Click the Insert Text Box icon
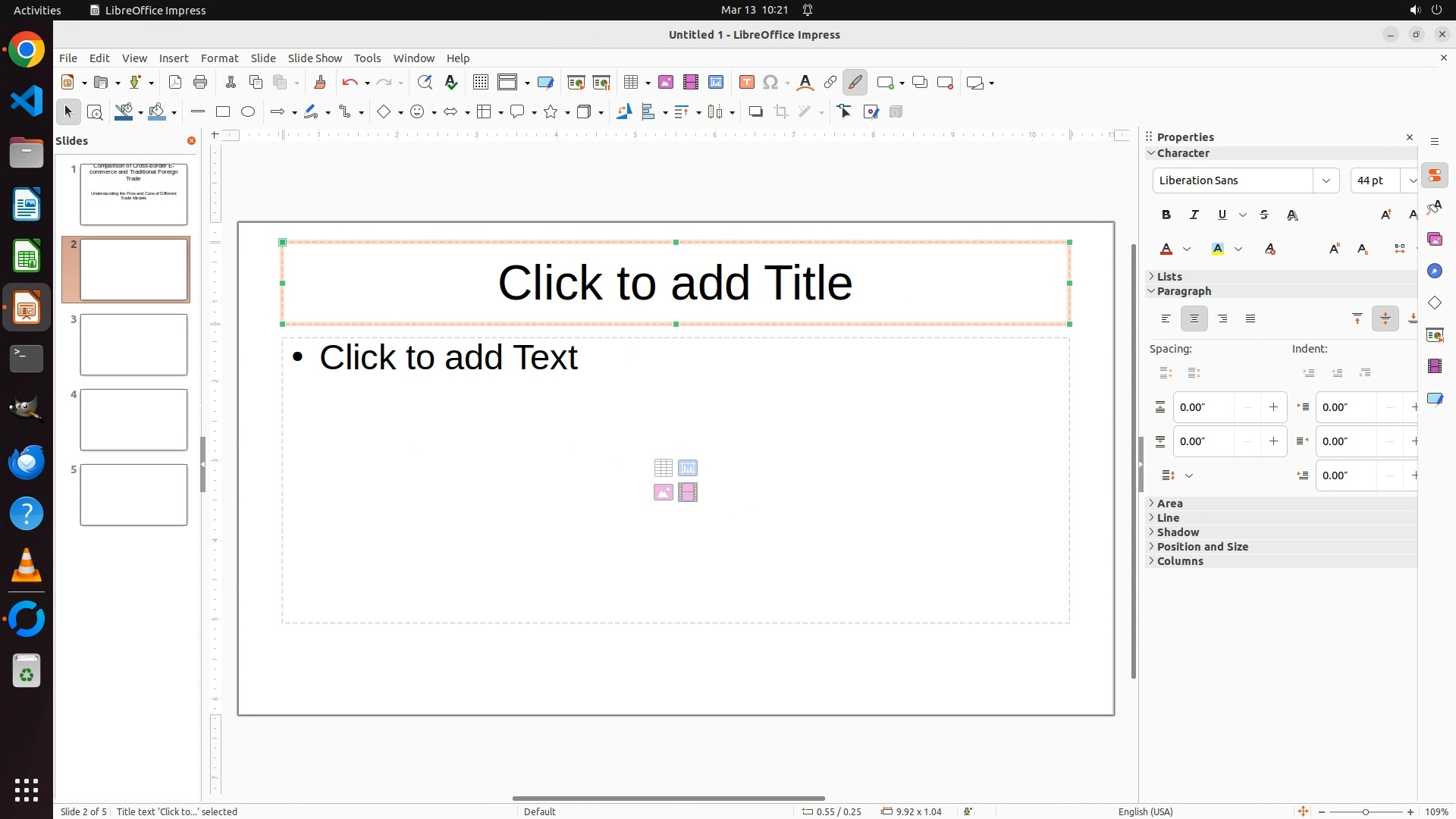The image size is (1456, 819). (x=747, y=83)
